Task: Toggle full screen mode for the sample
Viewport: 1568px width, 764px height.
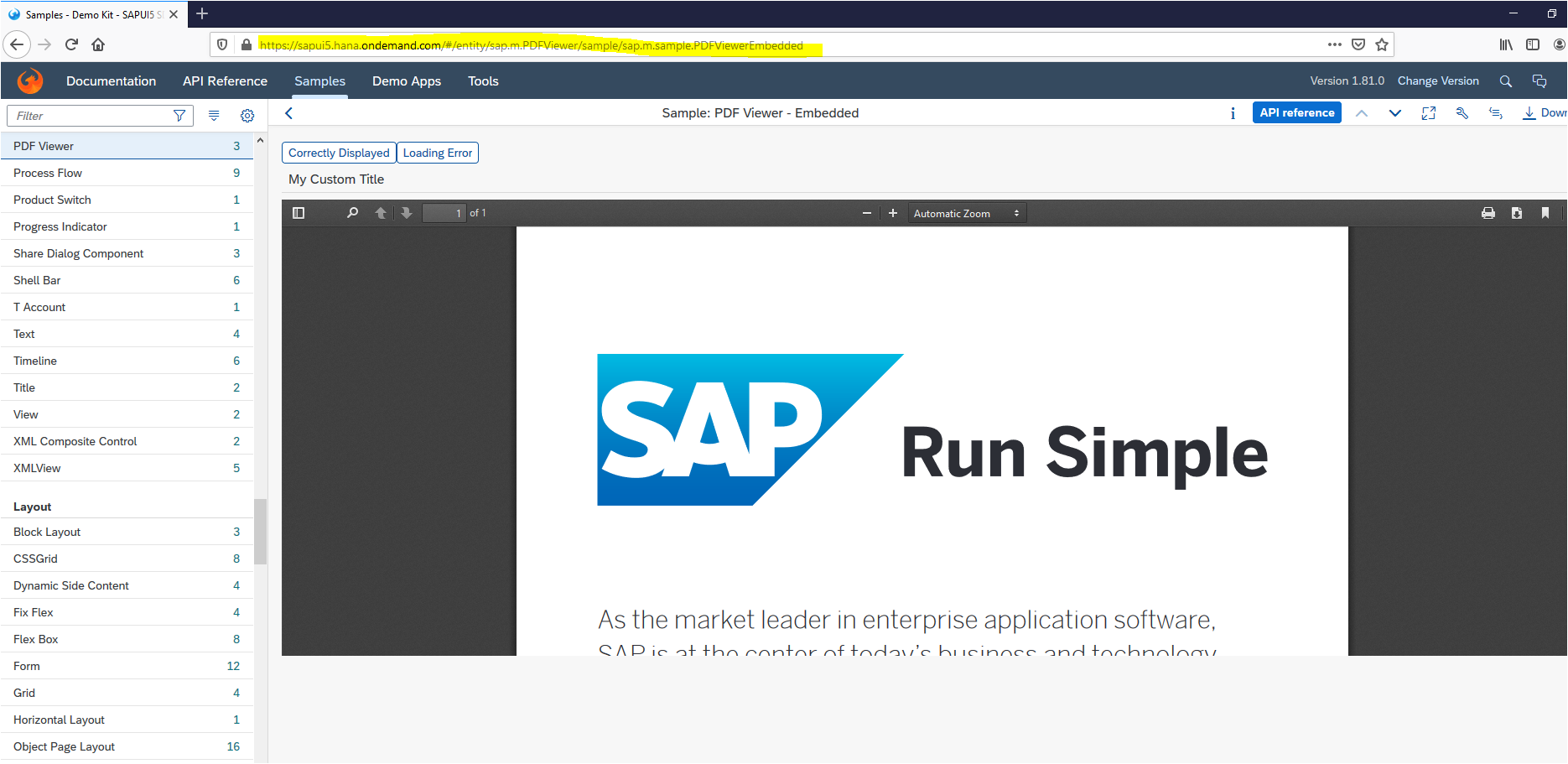Action: tap(1429, 113)
